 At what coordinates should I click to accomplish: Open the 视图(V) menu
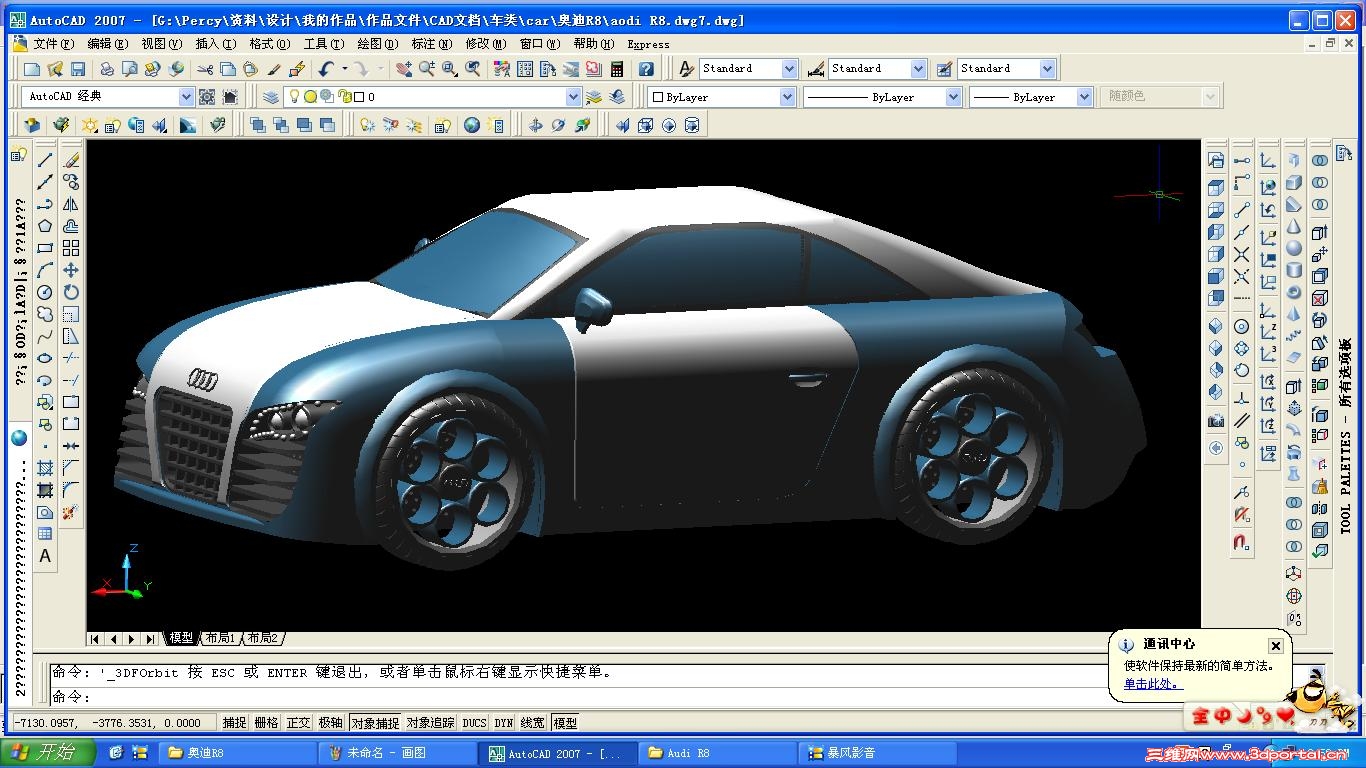point(161,44)
